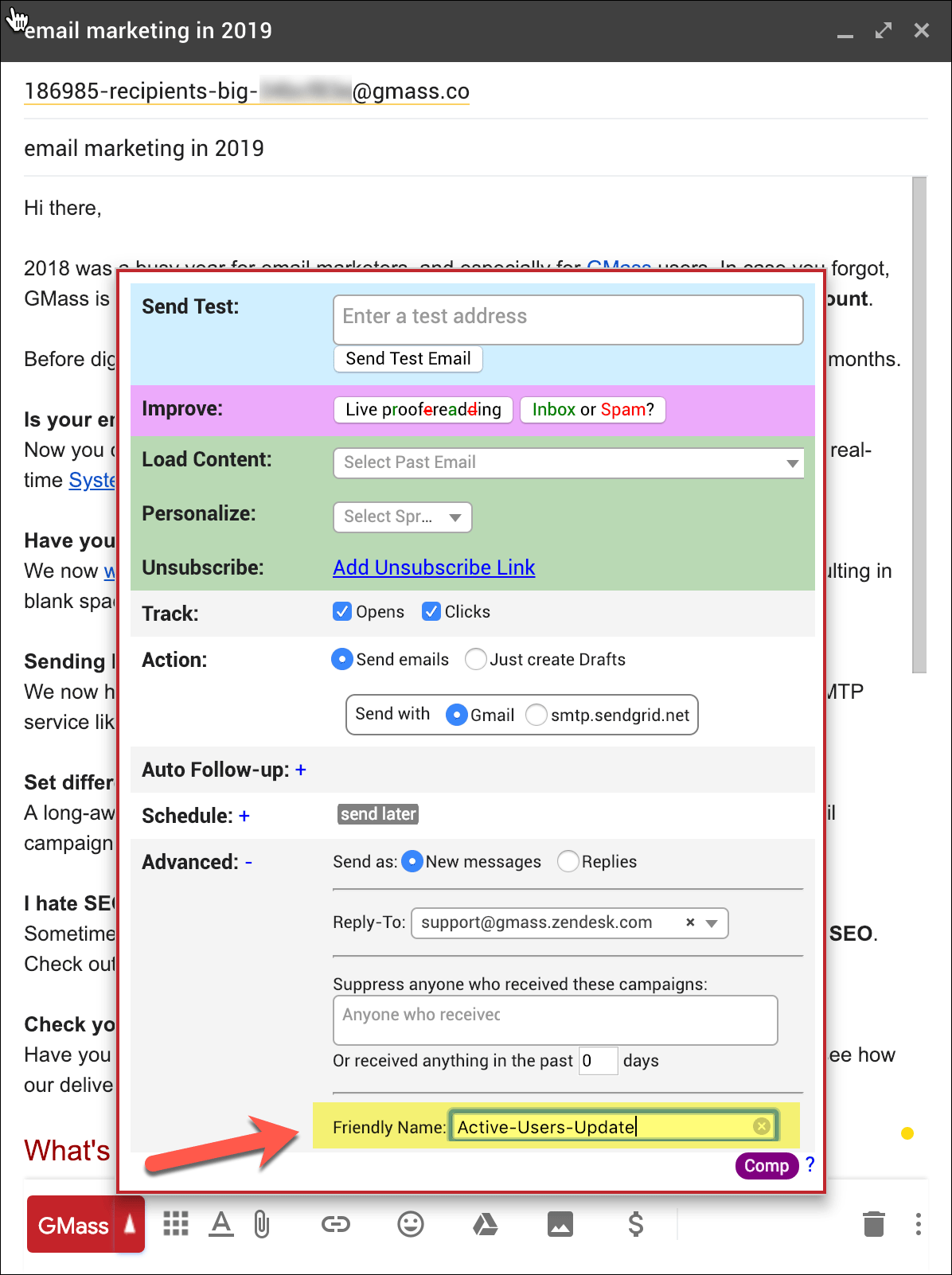Click the insert link icon

[336, 1224]
